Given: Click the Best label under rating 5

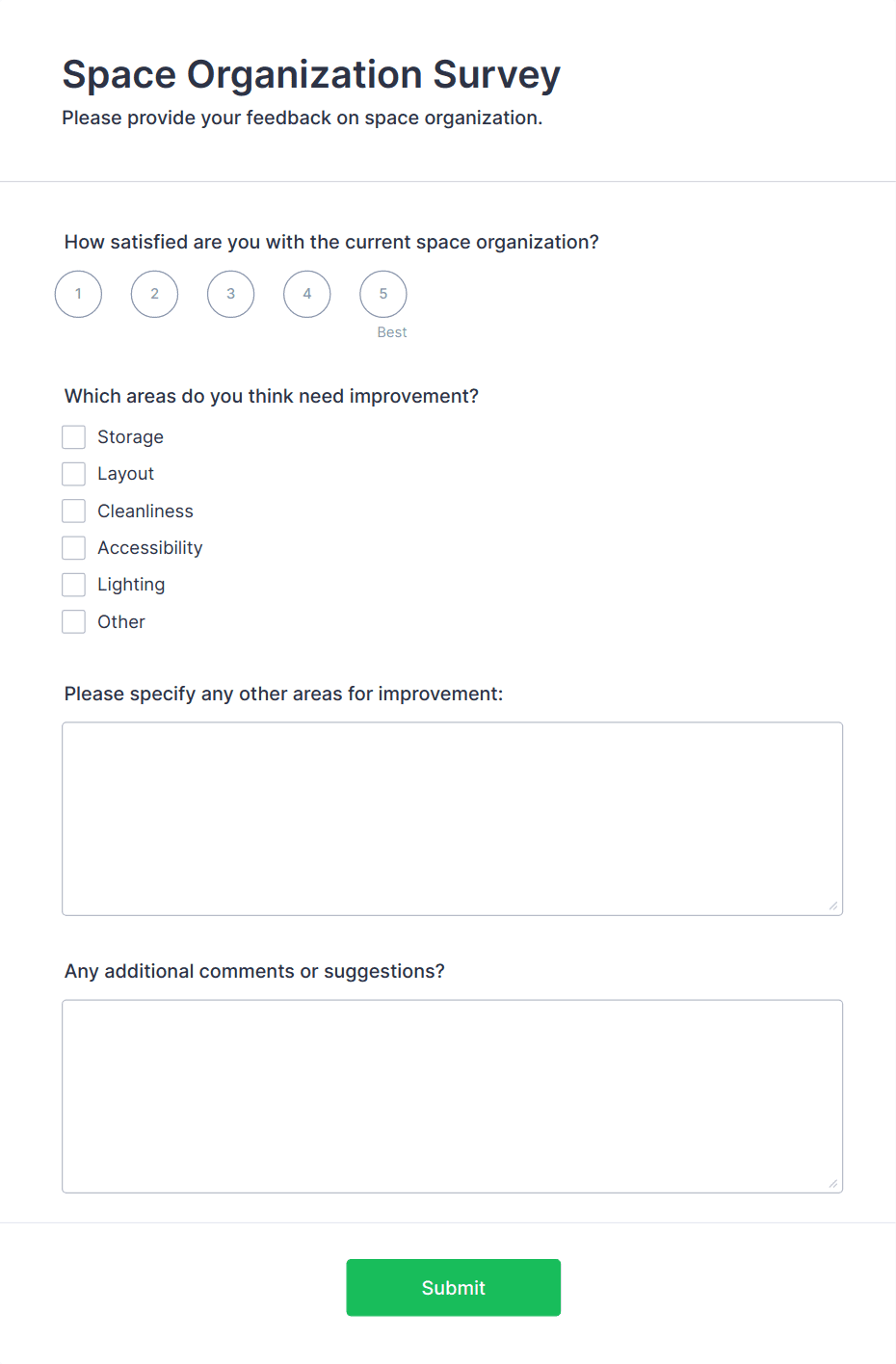Looking at the screenshot, I should (391, 332).
